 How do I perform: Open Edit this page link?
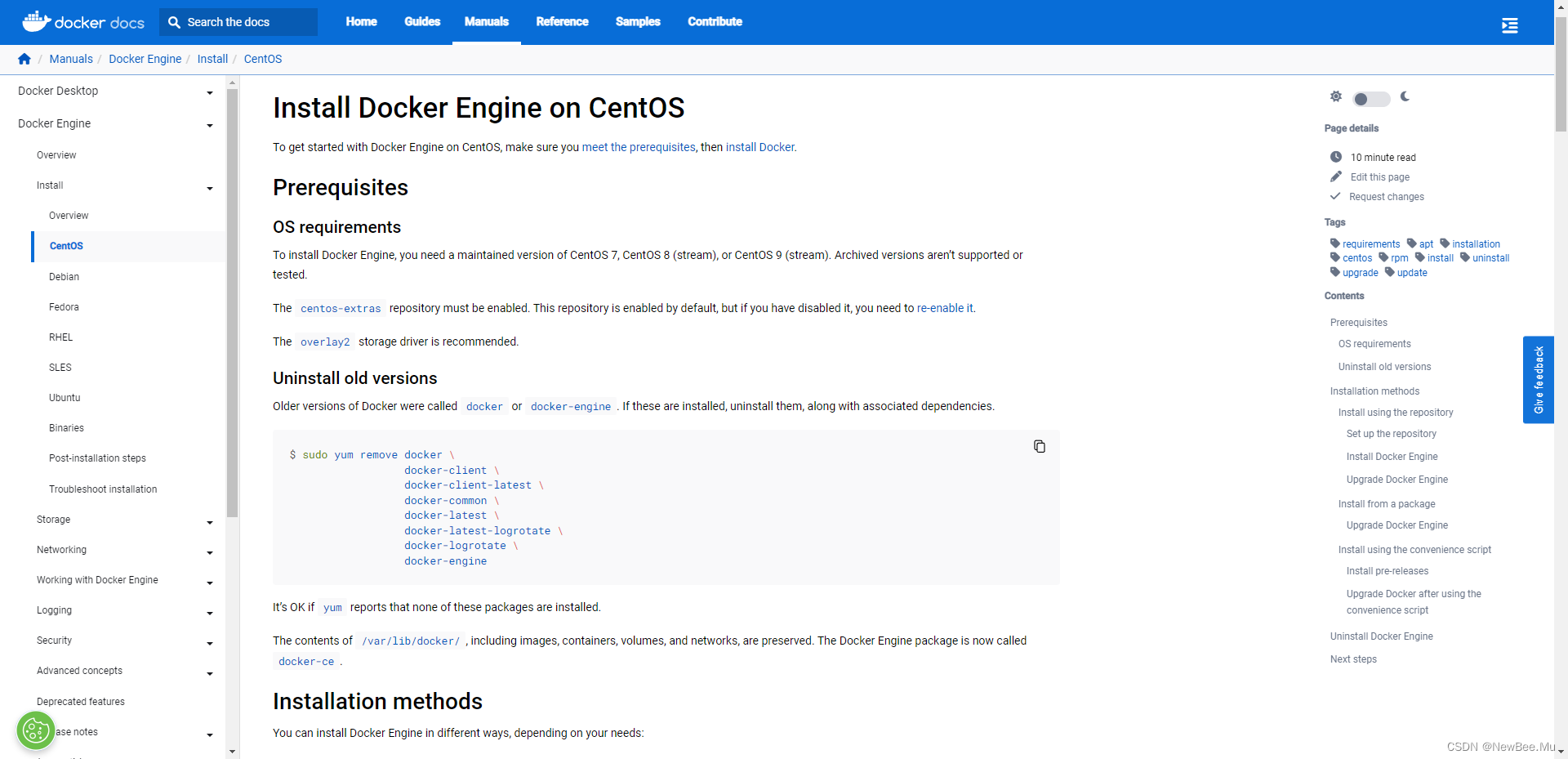(x=1380, y=177)
